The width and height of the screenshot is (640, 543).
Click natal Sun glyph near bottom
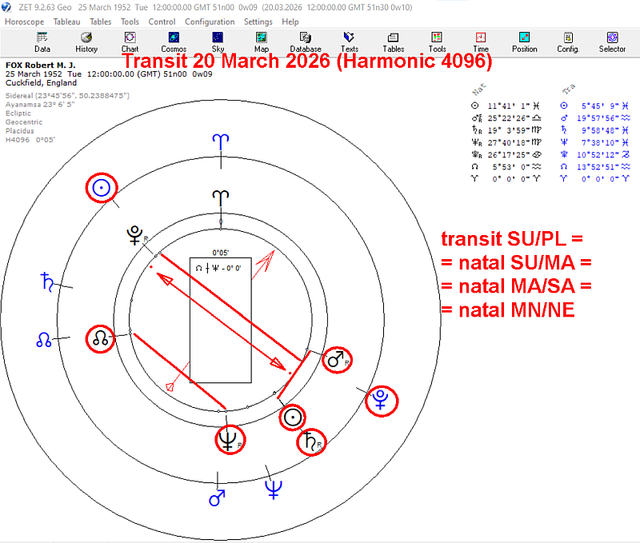point(293,418)
